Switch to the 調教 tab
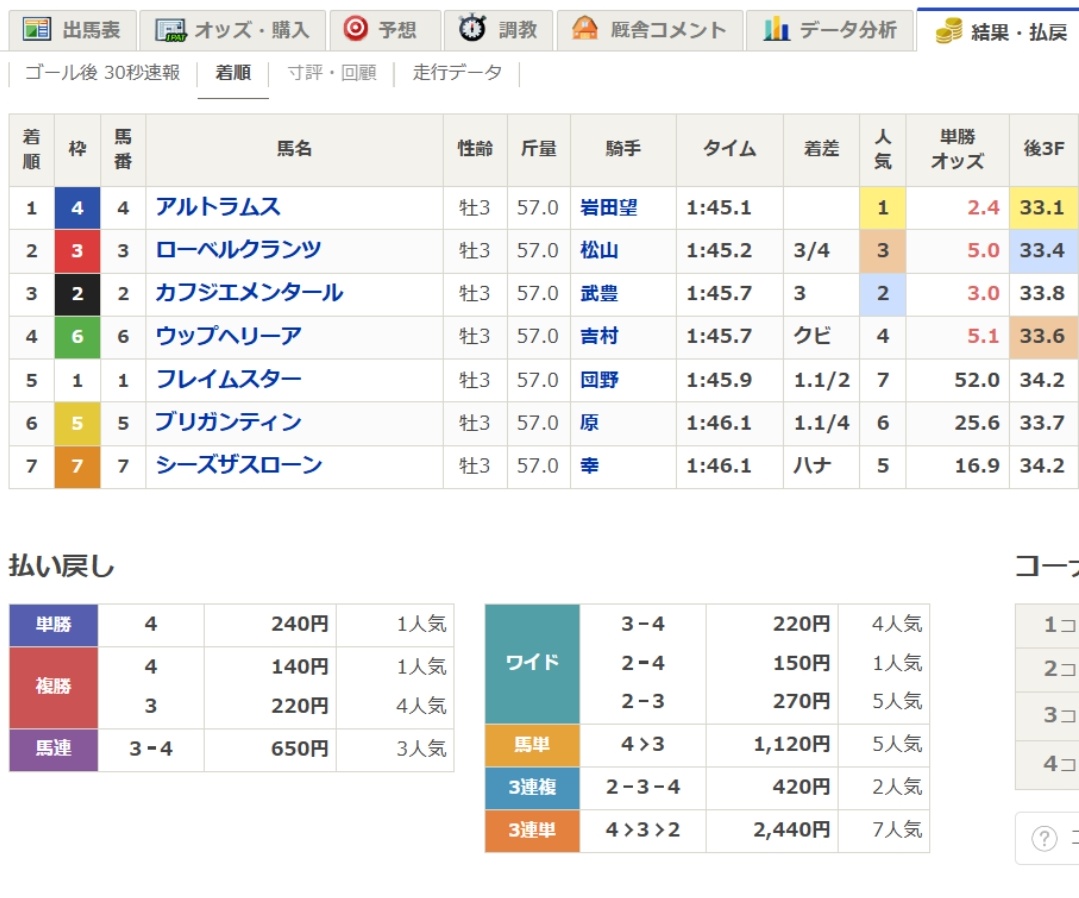Viewport: 1079px width, 898px height. click(x=498, y=30)
